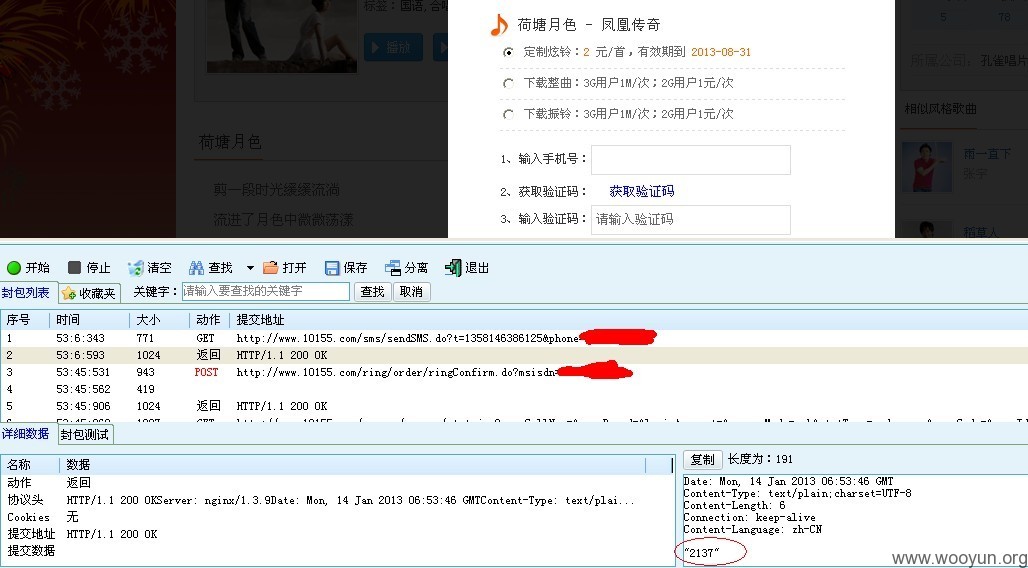Expand the dropdown arrow beside 查找
Image resolution: width=1028 pixels, height=568 pixels.
tap(250, 268)
